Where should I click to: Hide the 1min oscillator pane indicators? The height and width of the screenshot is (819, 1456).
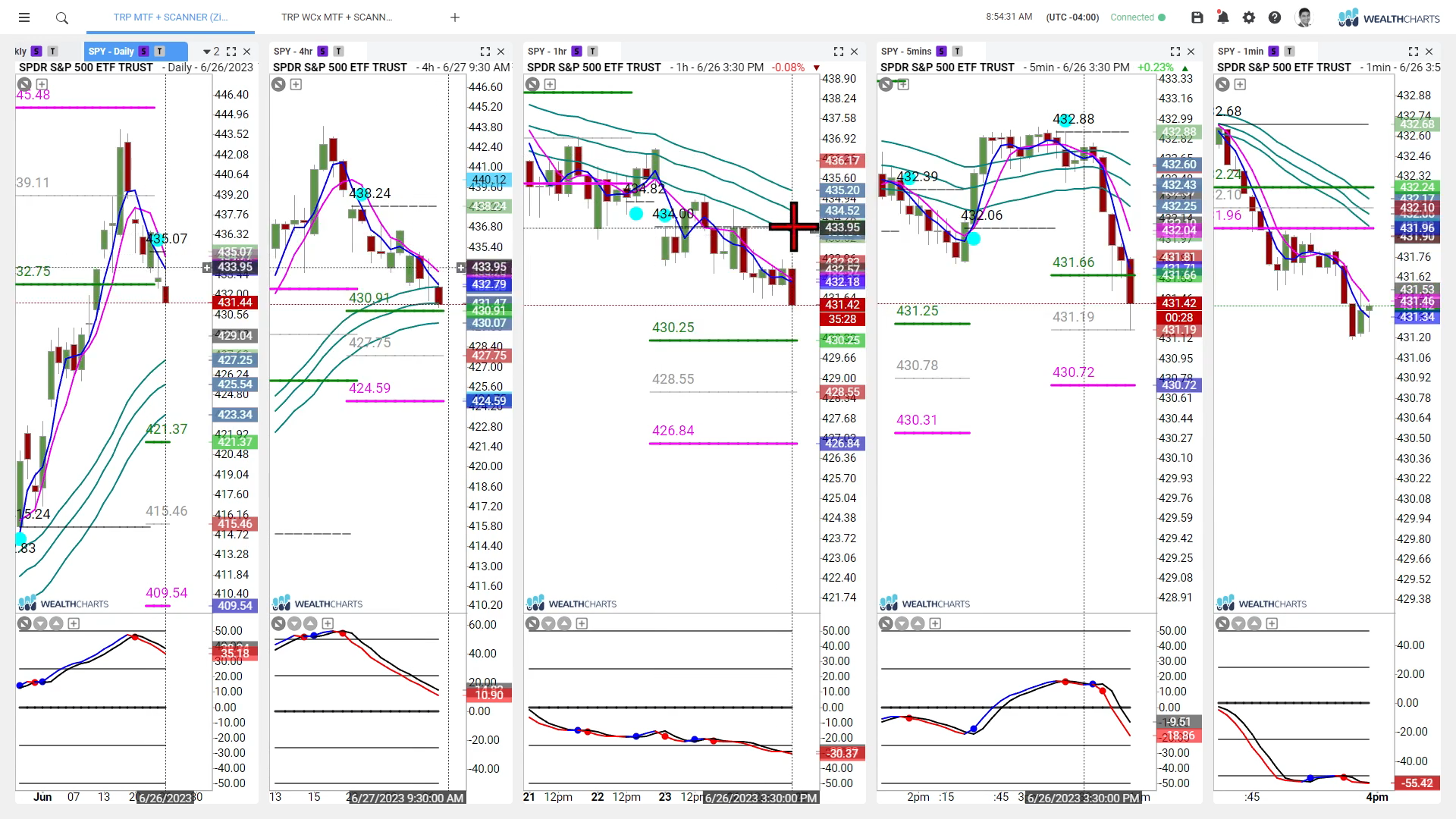tap(1222, 623)
